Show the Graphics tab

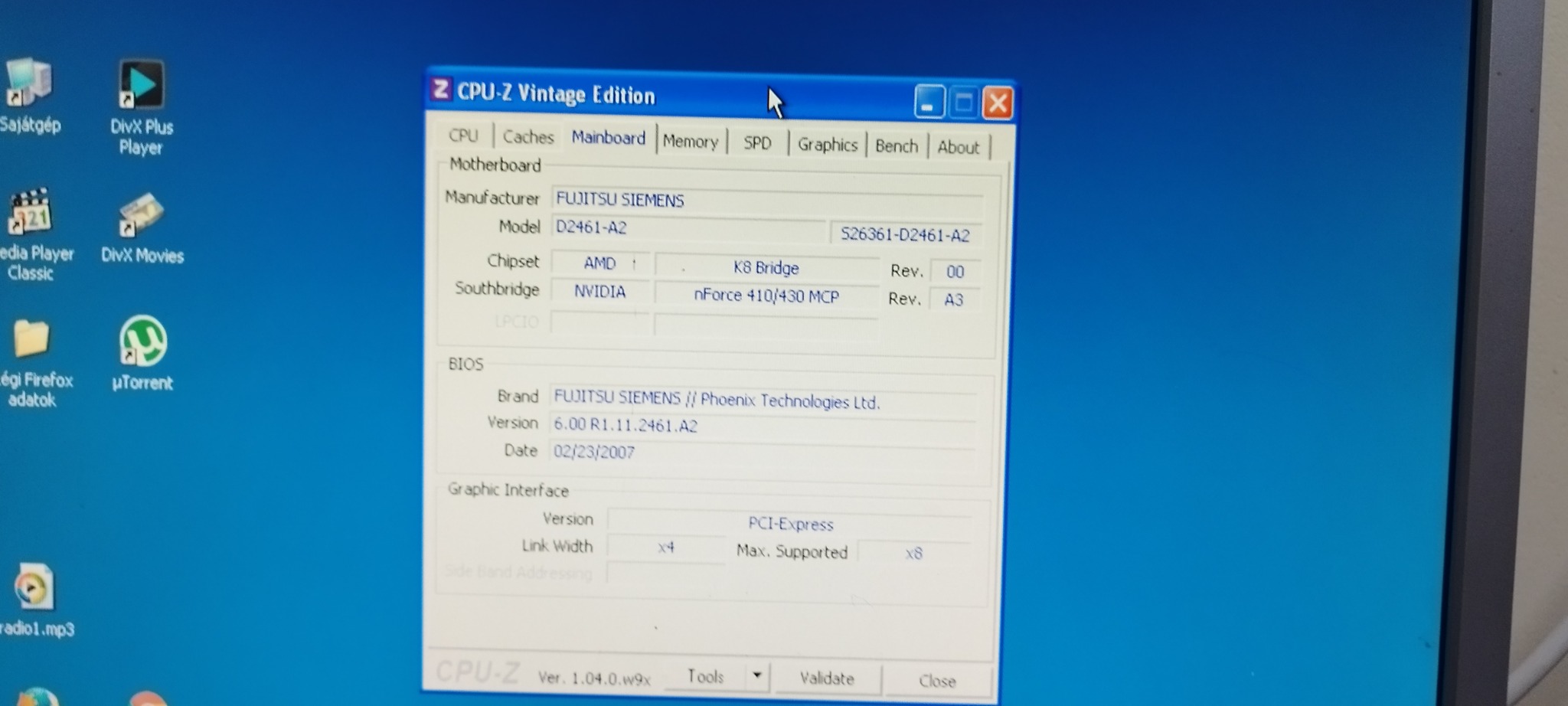[828, 145]
